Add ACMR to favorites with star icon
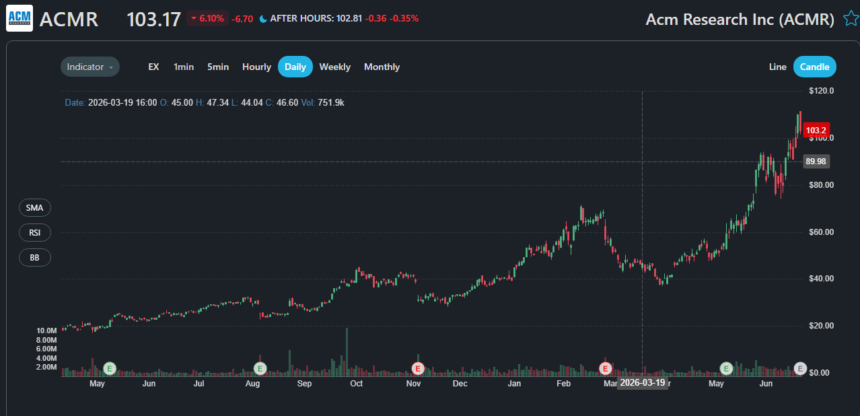Viewport: 860px width, 416px height. coord(850,19)
